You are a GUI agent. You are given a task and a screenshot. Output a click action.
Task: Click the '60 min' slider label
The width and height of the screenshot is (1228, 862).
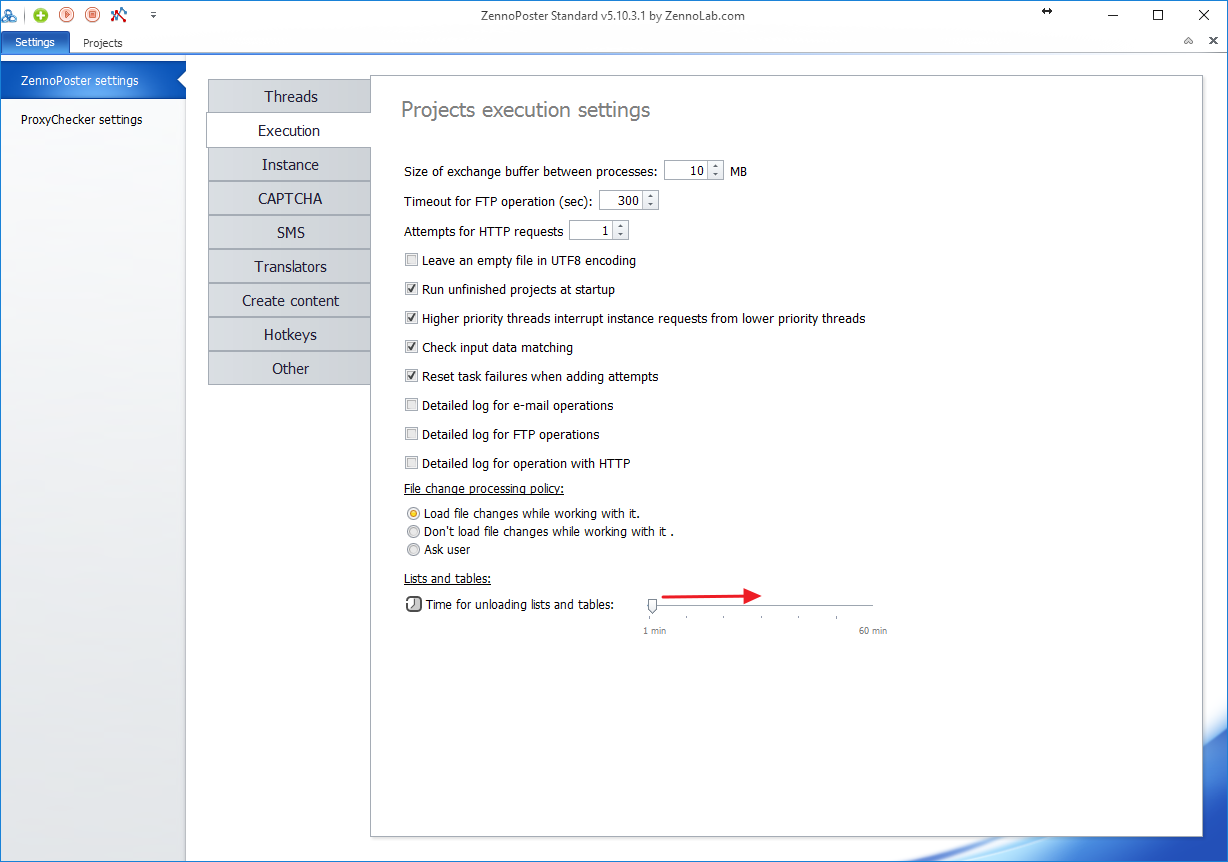click(873, 631)
